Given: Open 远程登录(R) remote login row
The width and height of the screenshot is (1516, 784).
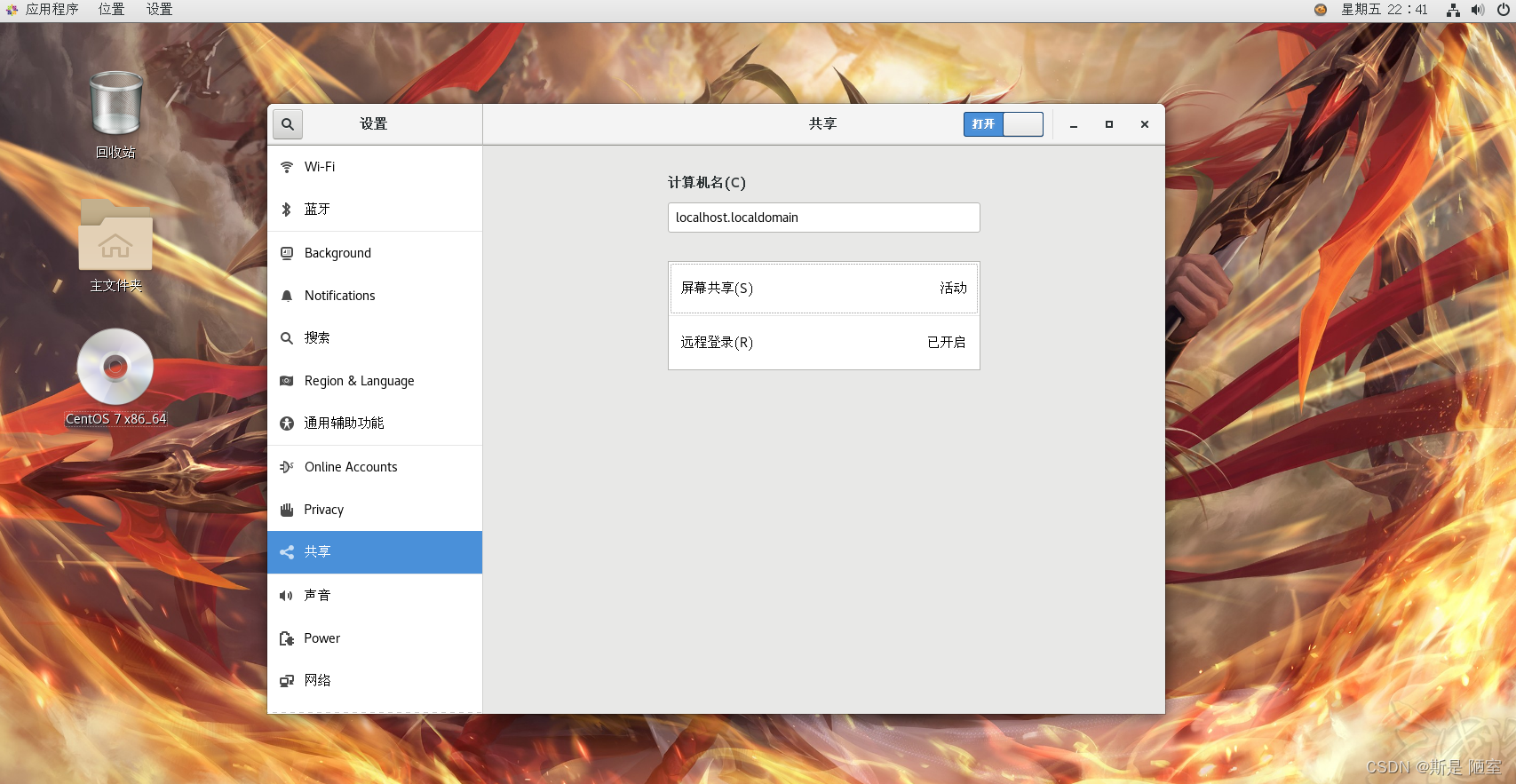Looking at the screenshot, I should click(824, 343).
